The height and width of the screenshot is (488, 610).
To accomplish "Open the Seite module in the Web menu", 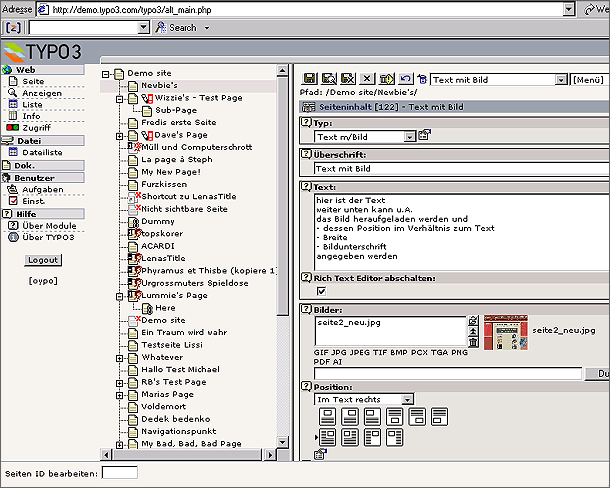I will pyautogui.click(x=33, y=81).
